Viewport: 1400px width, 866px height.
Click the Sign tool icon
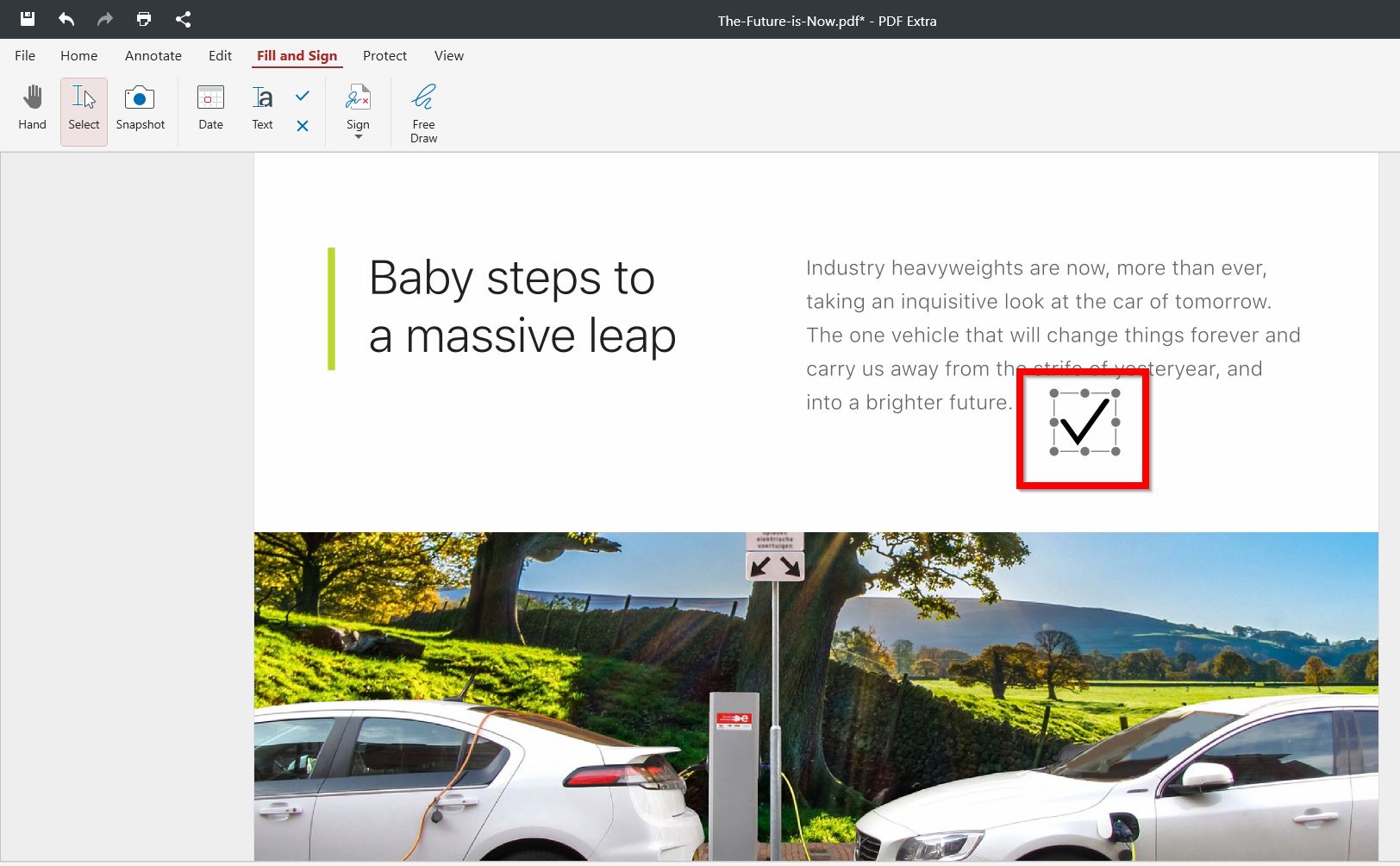click(x=358, y=97)
